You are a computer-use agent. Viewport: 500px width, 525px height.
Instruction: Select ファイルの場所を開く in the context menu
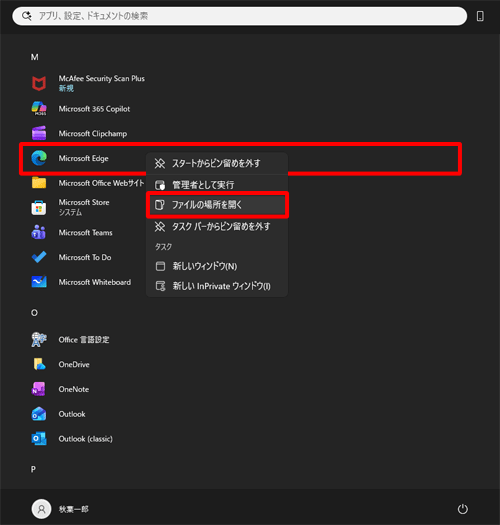point(217,205)
